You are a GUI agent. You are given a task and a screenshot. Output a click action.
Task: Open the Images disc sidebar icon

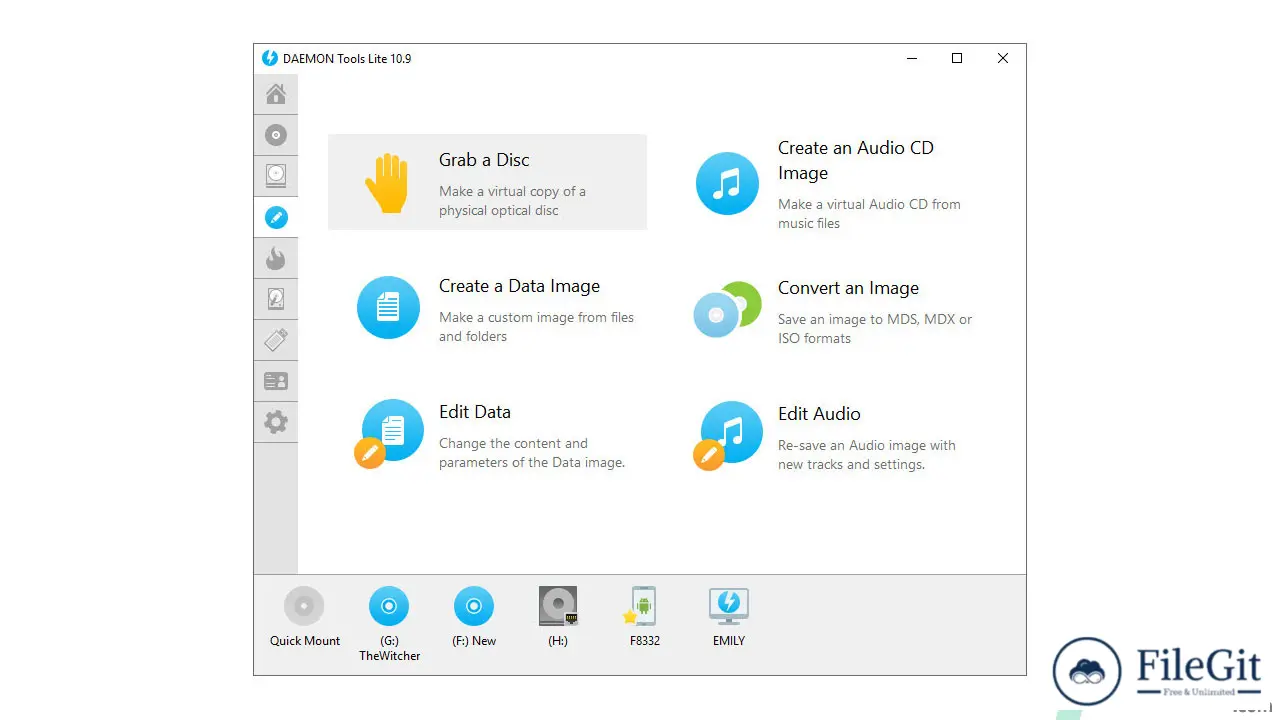coord(276,135)
